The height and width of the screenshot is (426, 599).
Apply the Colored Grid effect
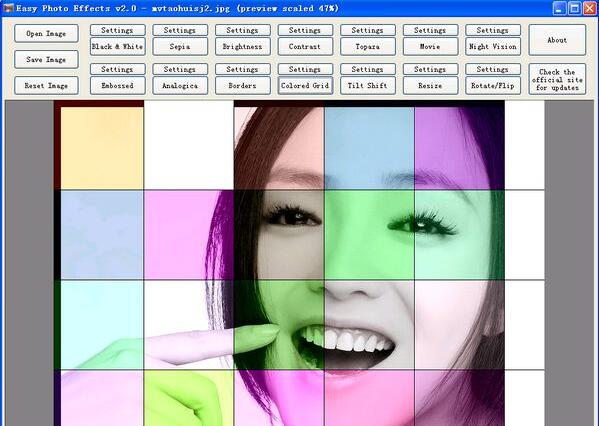click(x=305, y=86)
